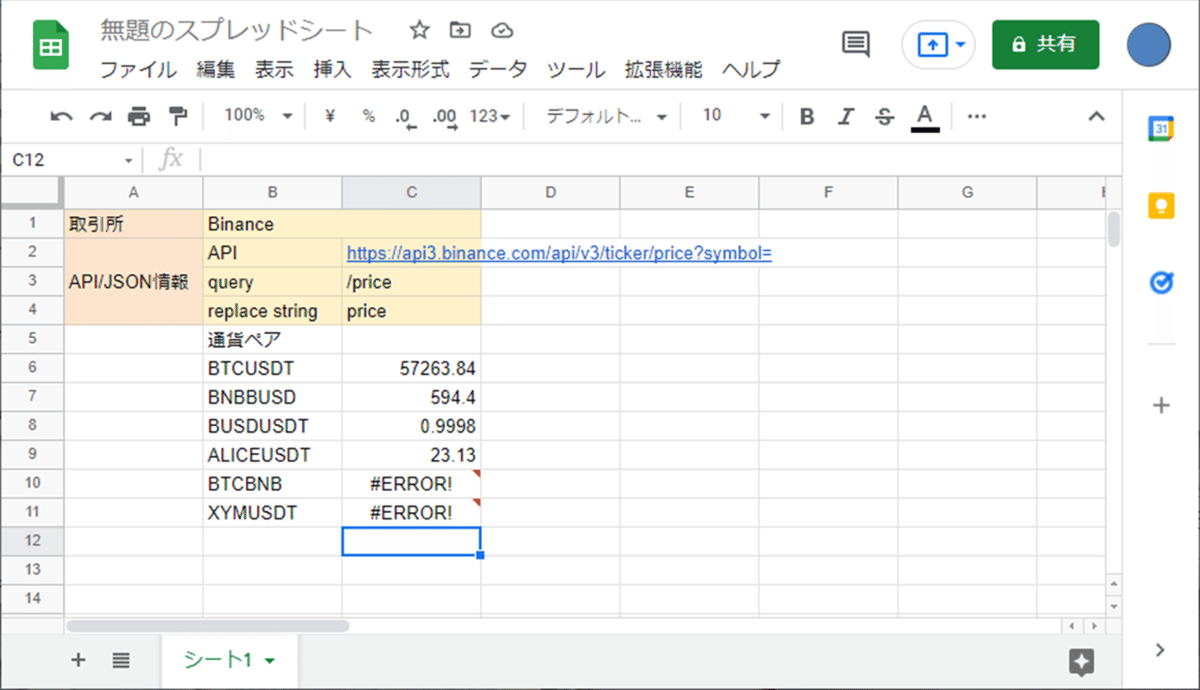Open the 表示 menu

(x=274, y=70)
